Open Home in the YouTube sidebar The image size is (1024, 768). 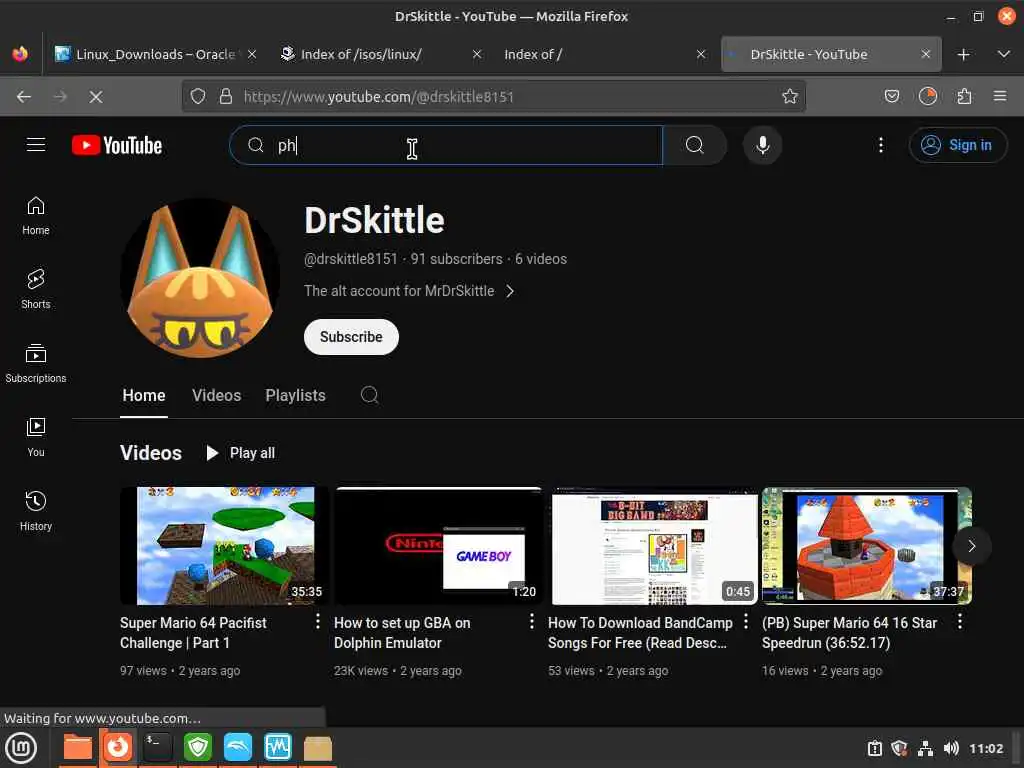point(36,216)
